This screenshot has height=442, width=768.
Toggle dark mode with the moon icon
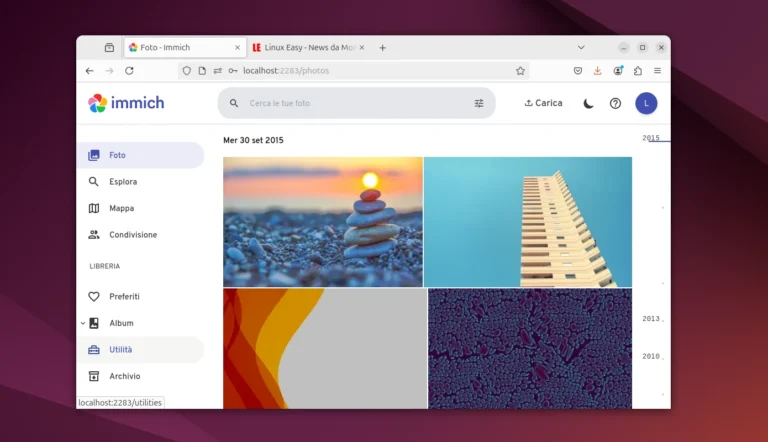coord(589,103)
